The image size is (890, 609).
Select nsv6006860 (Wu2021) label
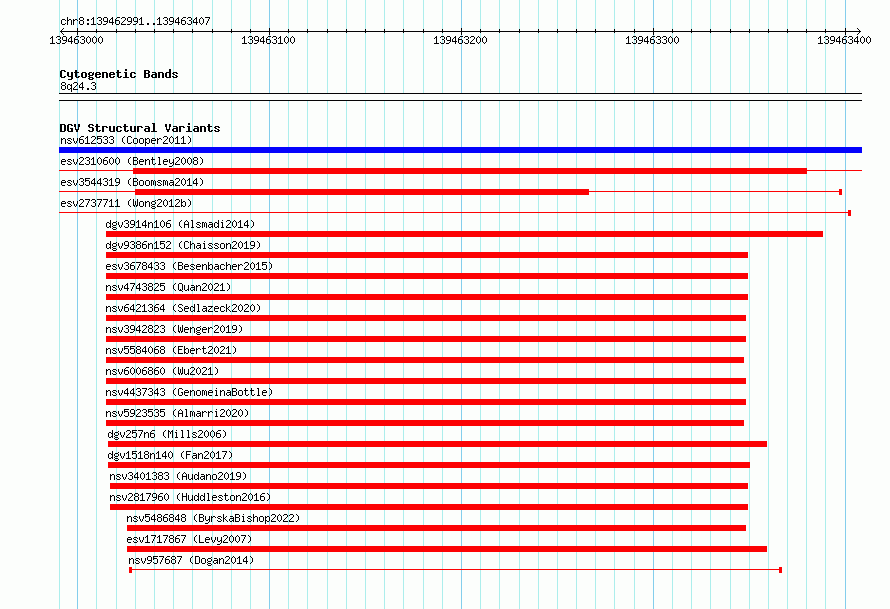[x=162, y=371]
